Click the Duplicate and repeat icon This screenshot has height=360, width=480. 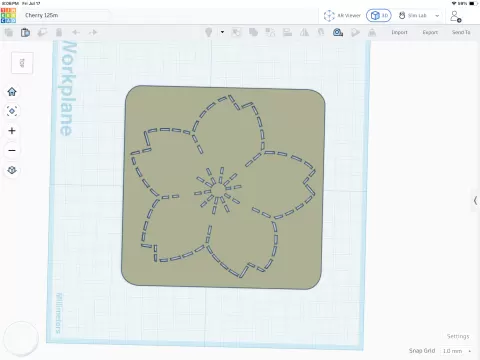point(42,32)
